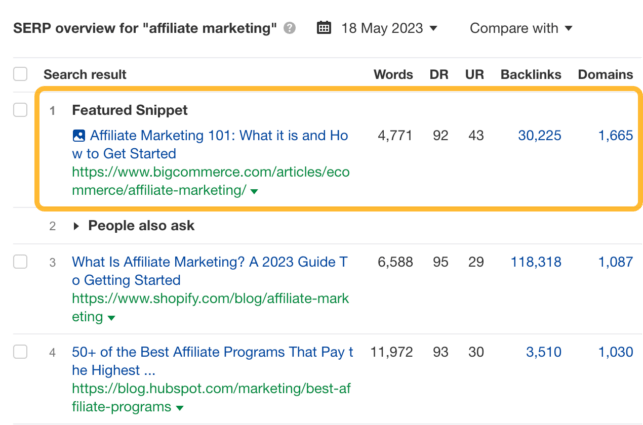Click DR value 95

click(440, 262)
